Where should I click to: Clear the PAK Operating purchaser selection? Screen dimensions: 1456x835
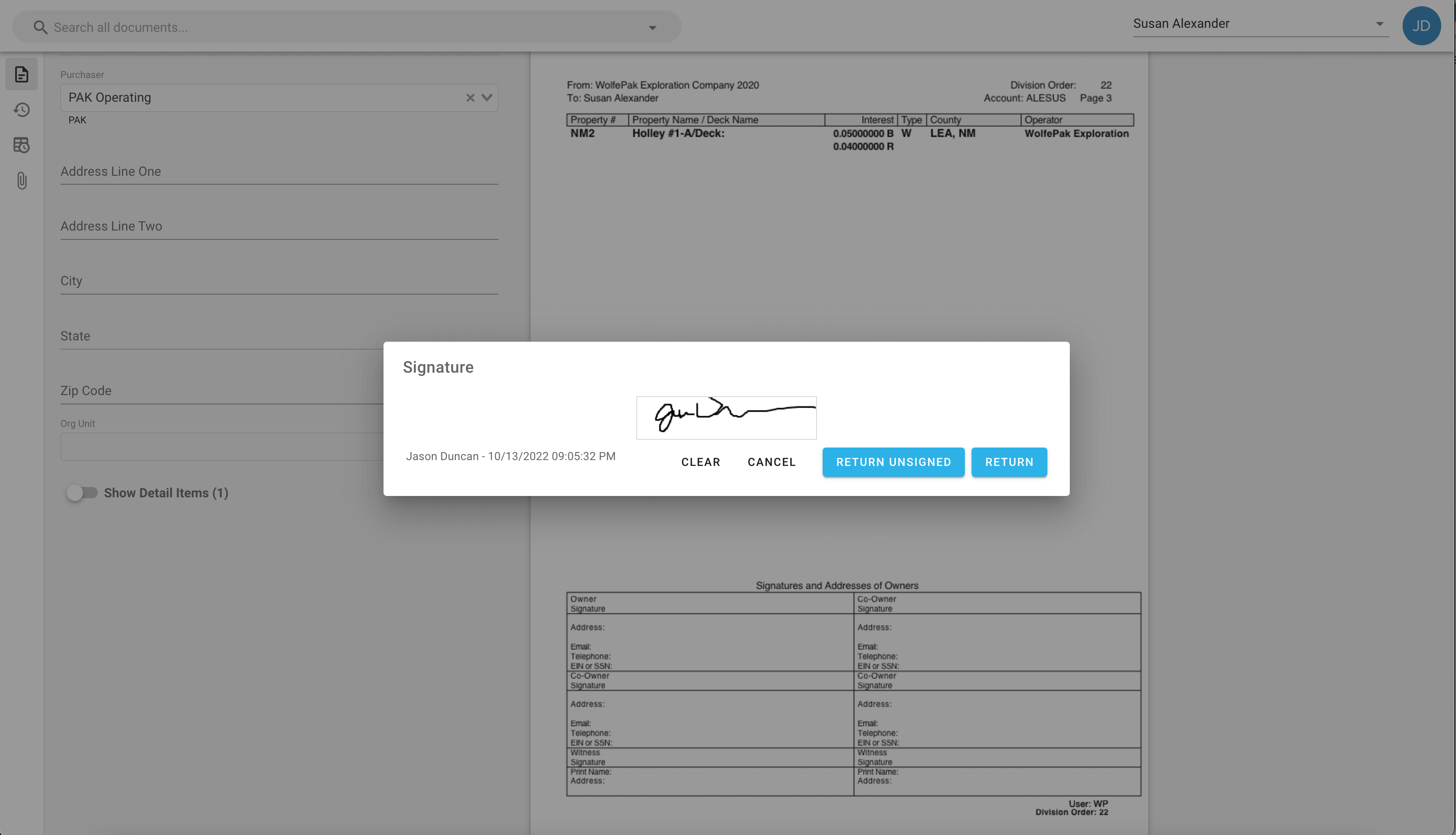click(470, 97)
